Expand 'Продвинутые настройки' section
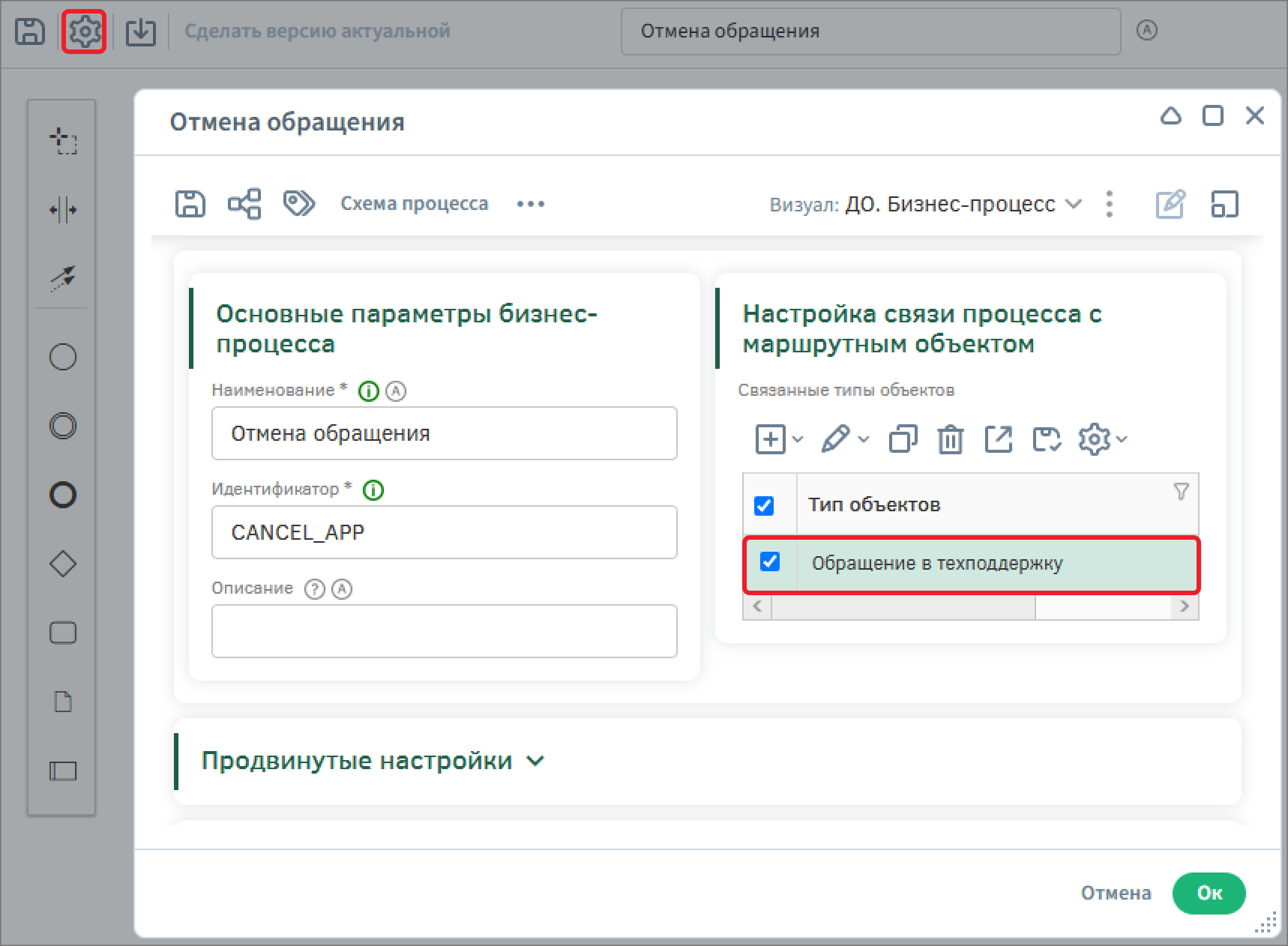The image size is (1288, 946). coord(373,761)
